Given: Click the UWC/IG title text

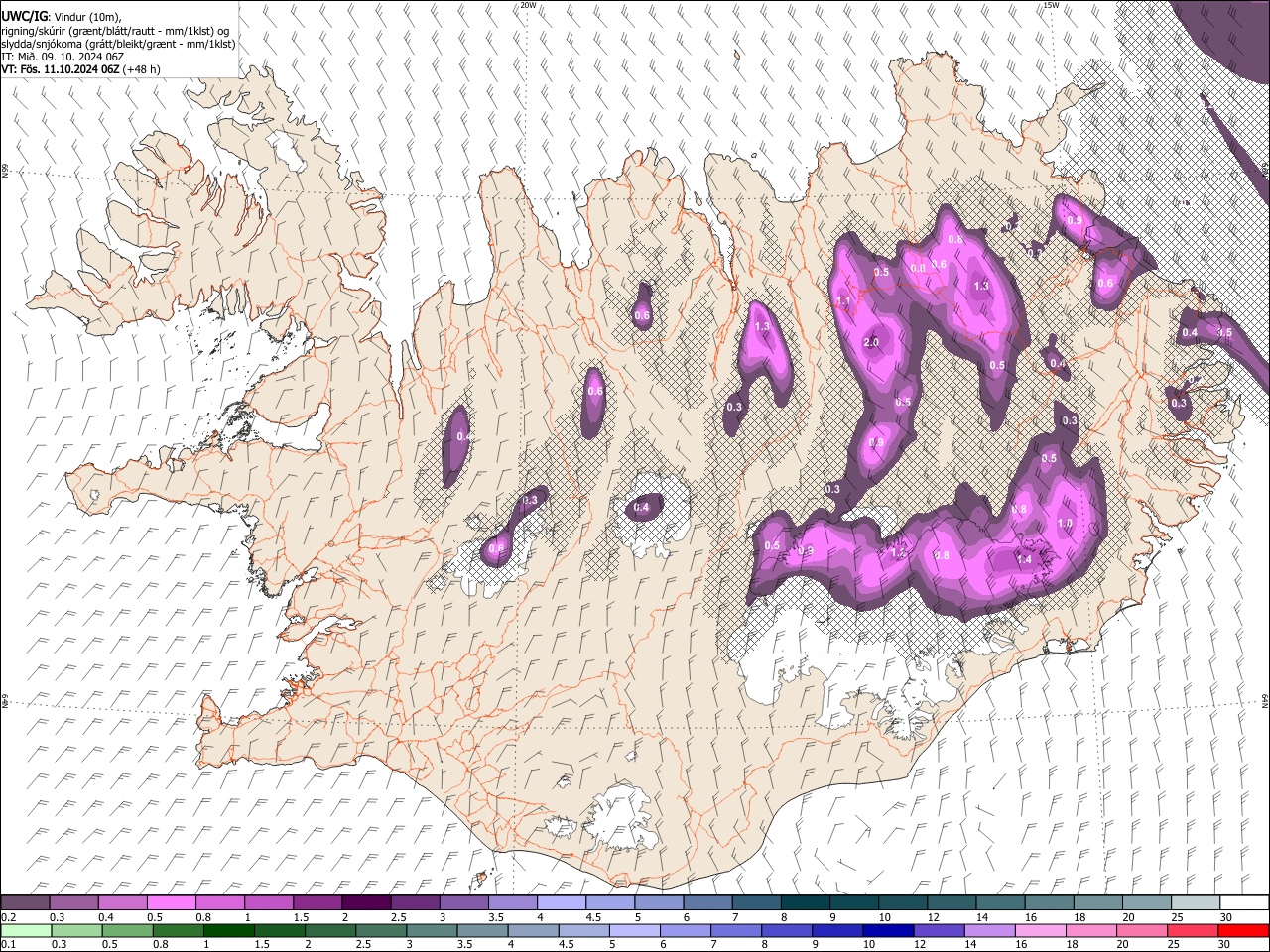Looking at the screenshot, I should click(x=23, y=16).
